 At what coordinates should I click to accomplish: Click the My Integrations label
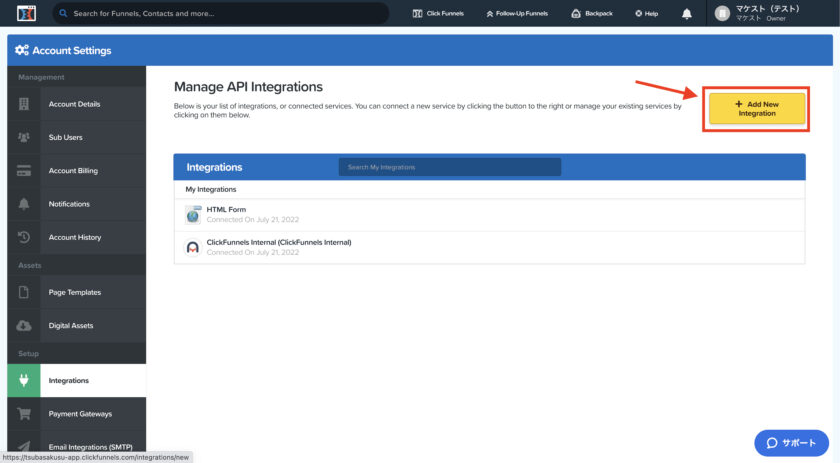211,189
